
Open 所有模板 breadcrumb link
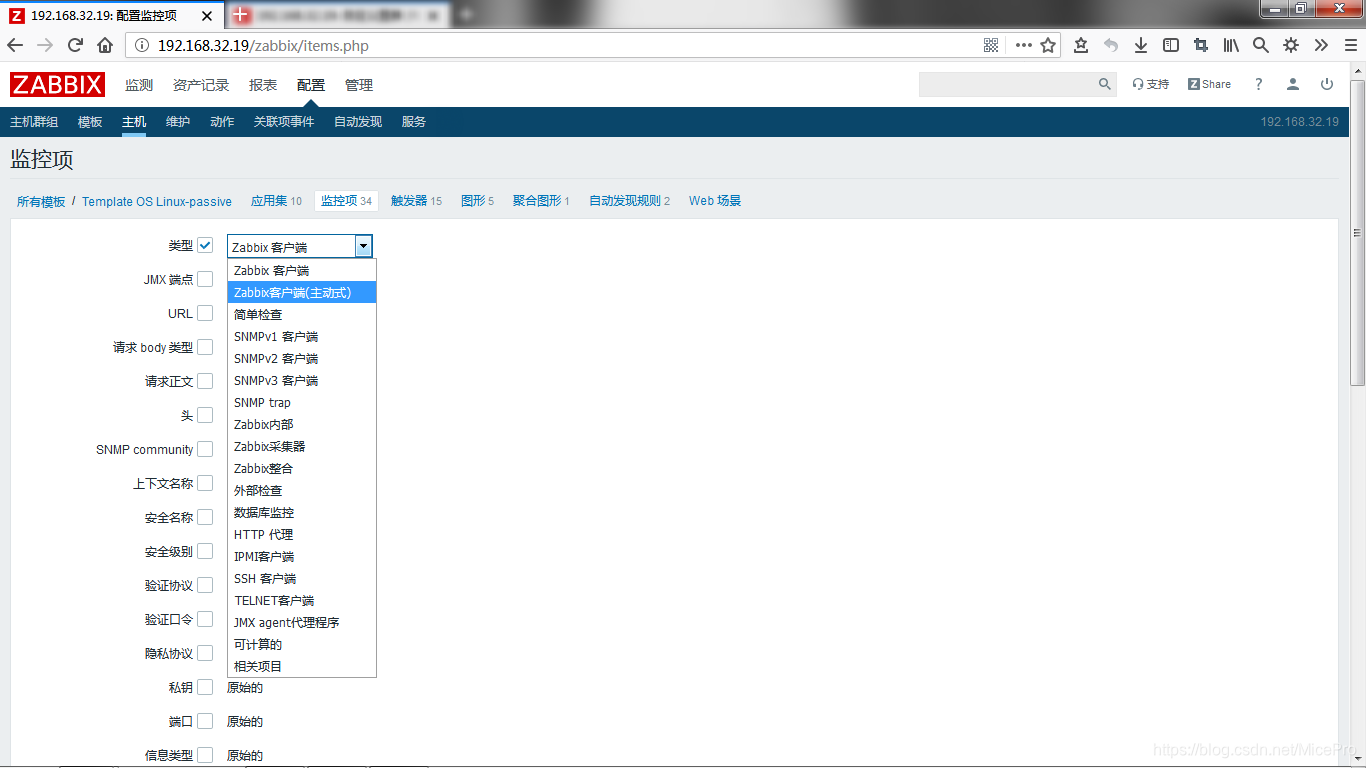tap(41, 201)
